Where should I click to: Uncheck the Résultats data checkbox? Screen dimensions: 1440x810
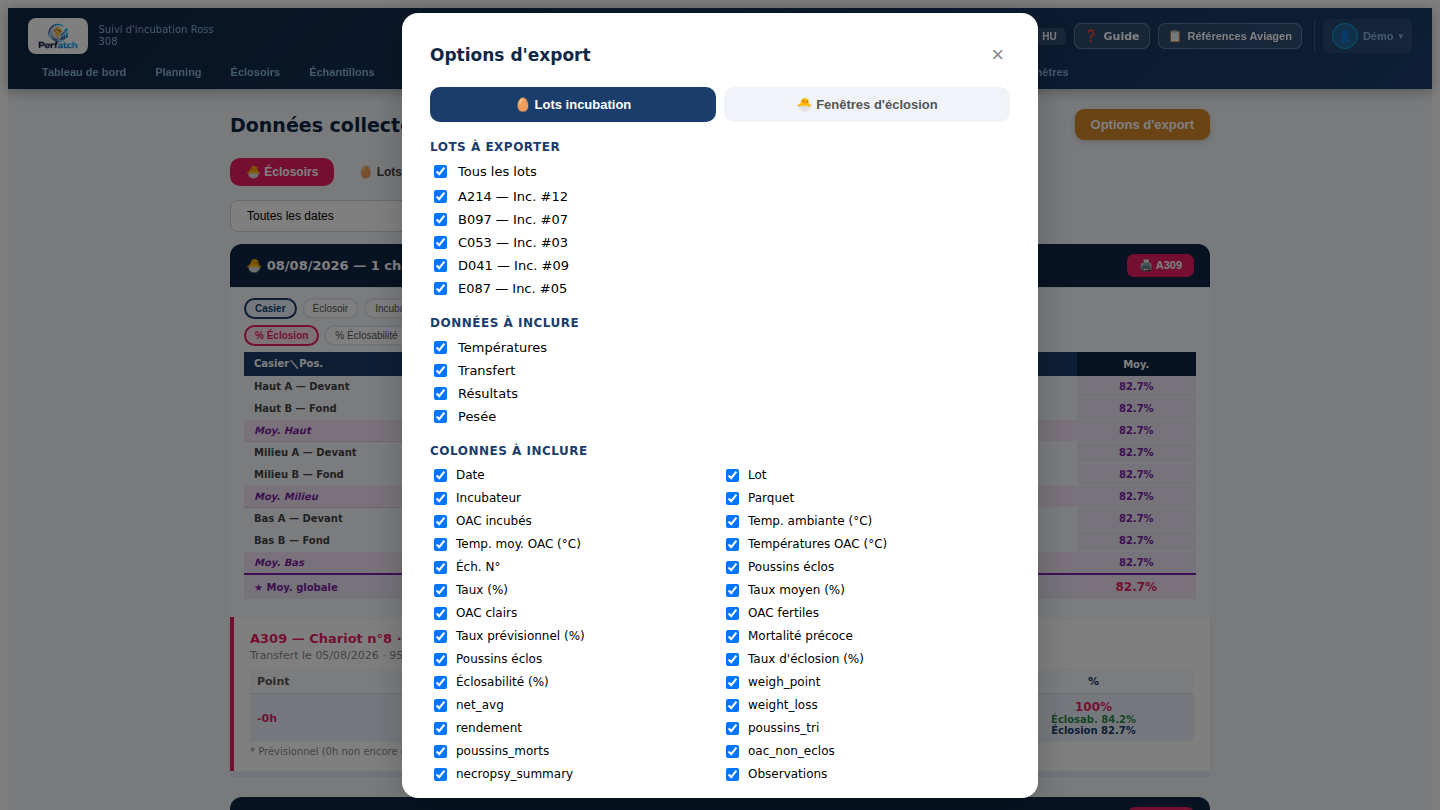pos(440,394)
